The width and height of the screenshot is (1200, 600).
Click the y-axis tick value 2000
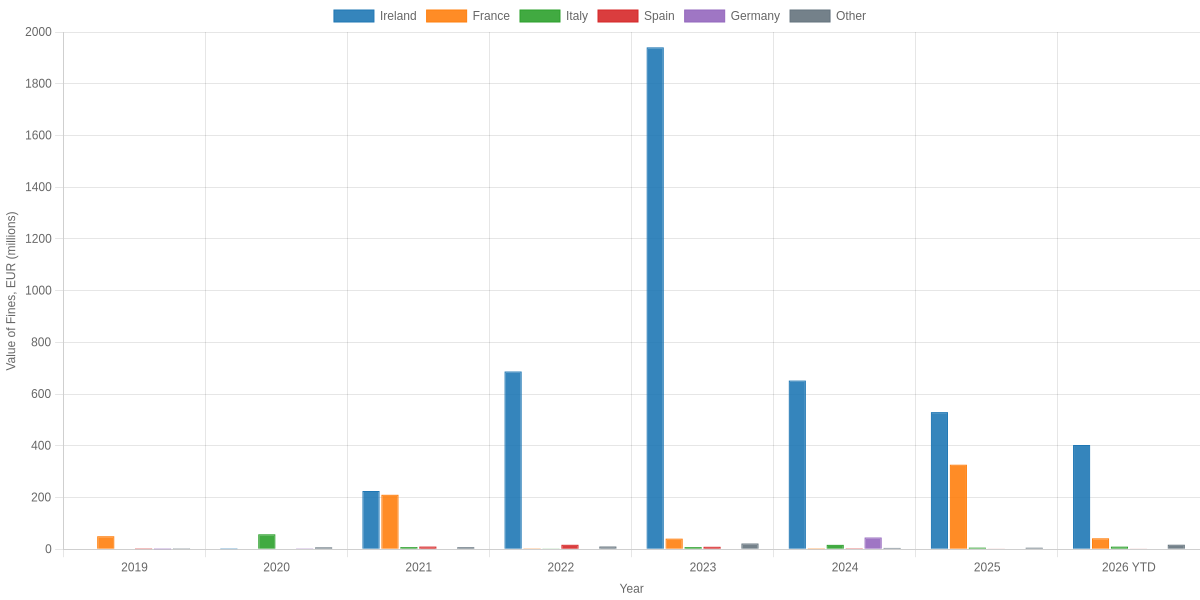(38, 32)
